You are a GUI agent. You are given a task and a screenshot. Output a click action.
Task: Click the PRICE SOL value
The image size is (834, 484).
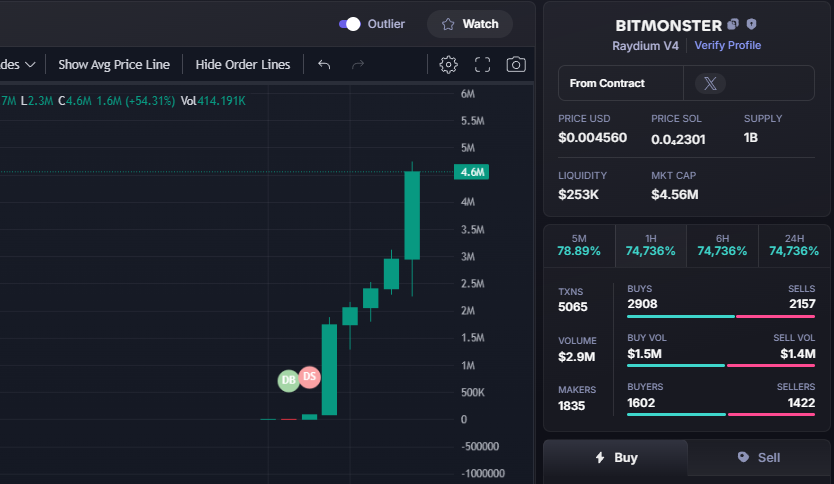[x=678, y=139]
